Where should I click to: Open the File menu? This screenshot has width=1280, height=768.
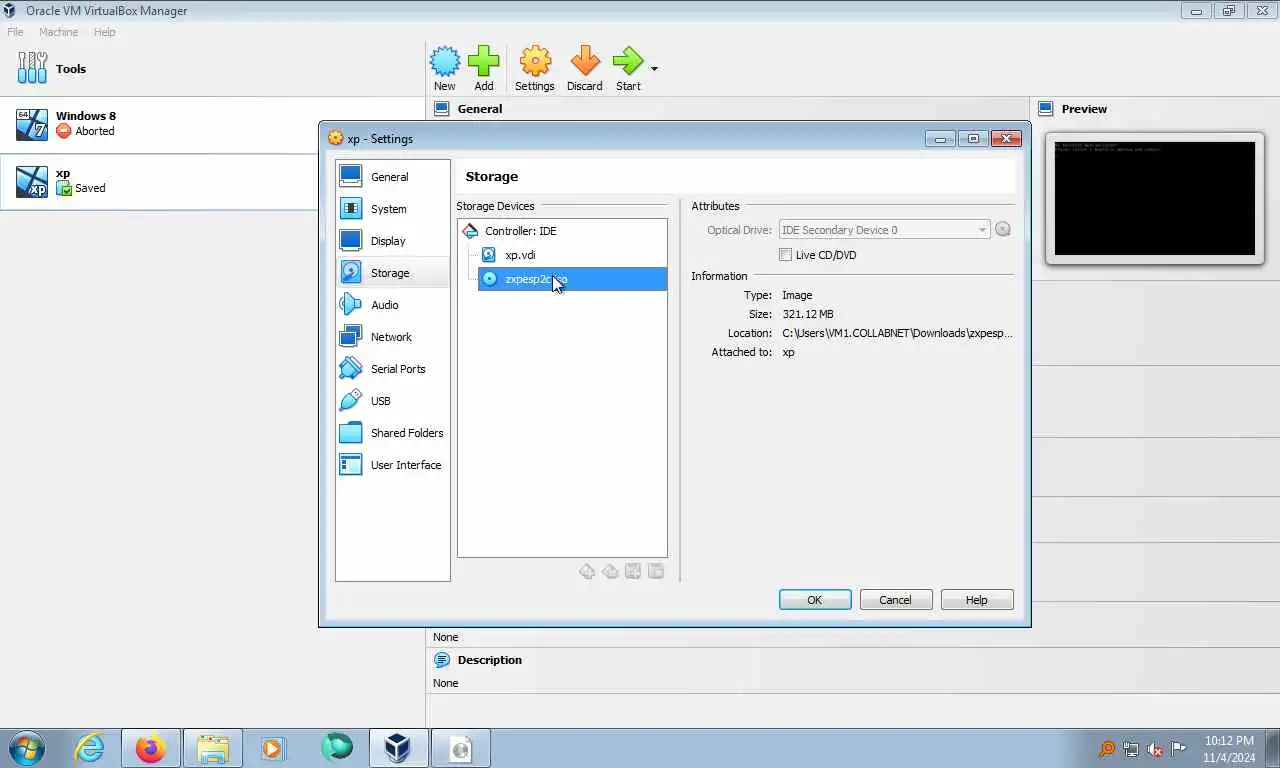(x=16, y=32)
